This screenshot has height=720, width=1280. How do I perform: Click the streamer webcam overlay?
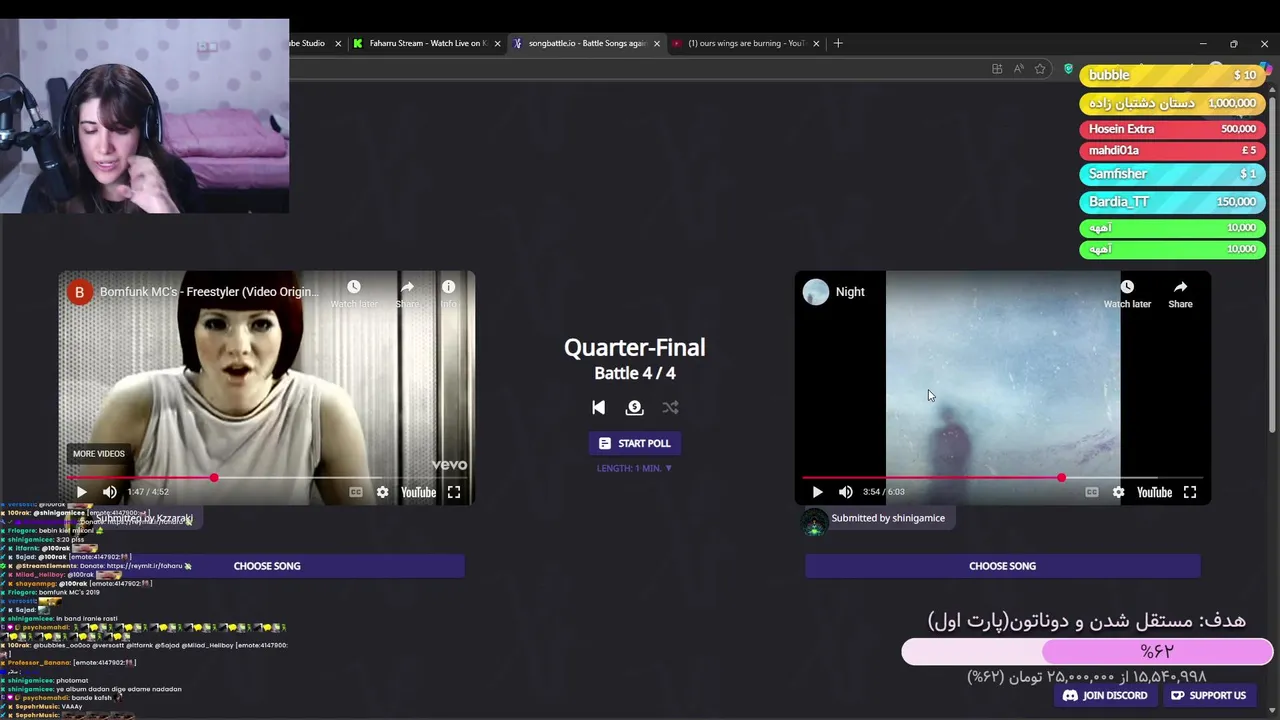[145, 116]
